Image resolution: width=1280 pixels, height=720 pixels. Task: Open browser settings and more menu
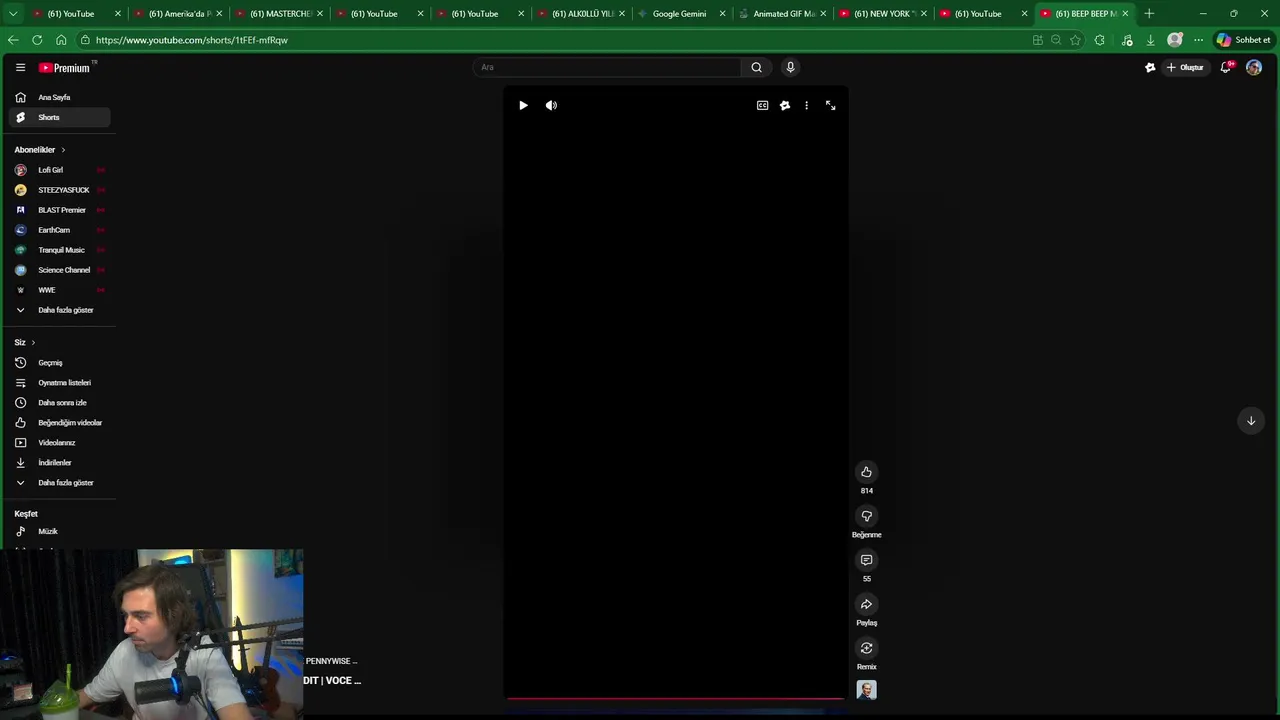(x=1198, y=40)
